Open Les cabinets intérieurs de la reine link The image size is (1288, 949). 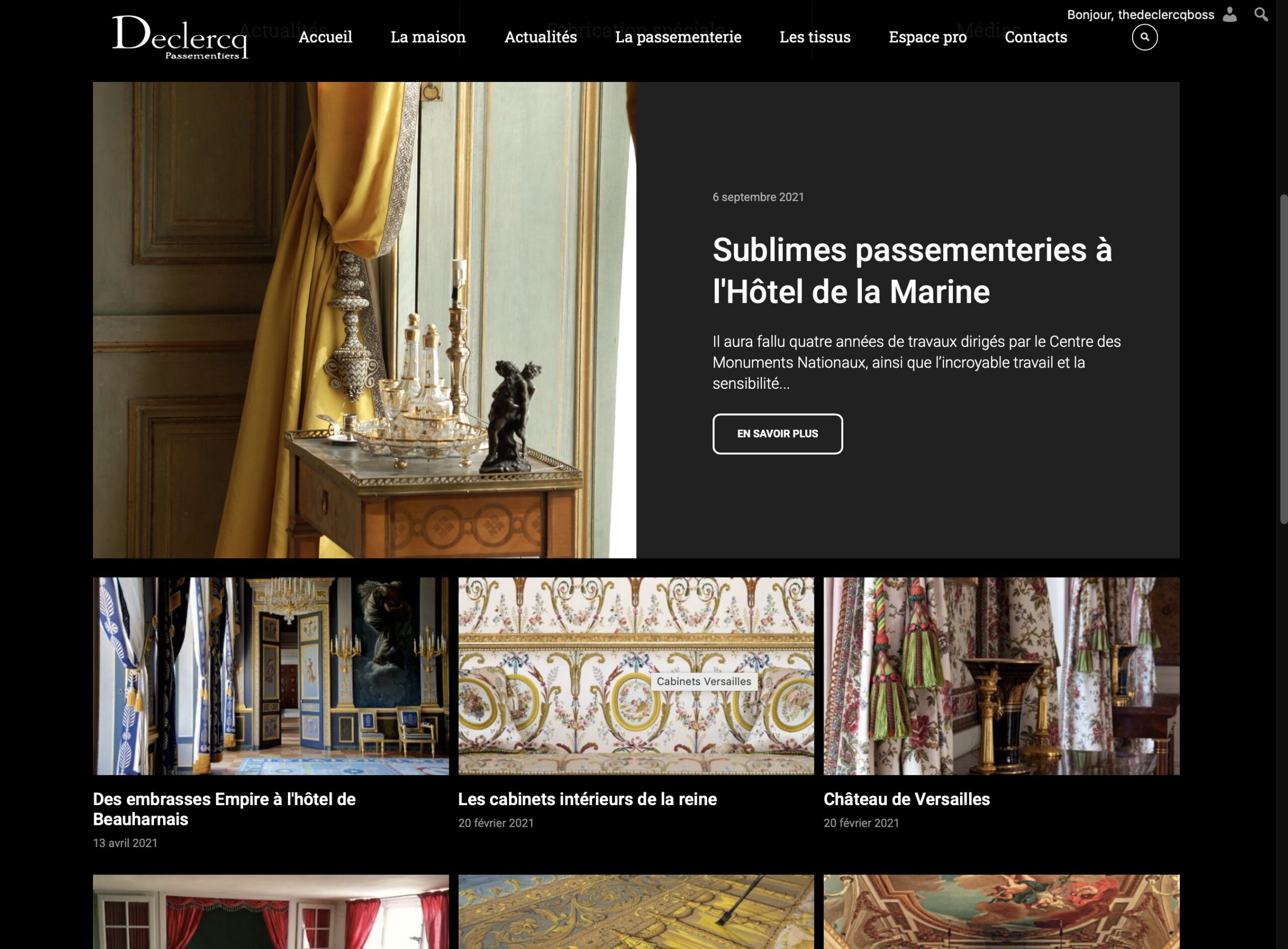point(587,799)
